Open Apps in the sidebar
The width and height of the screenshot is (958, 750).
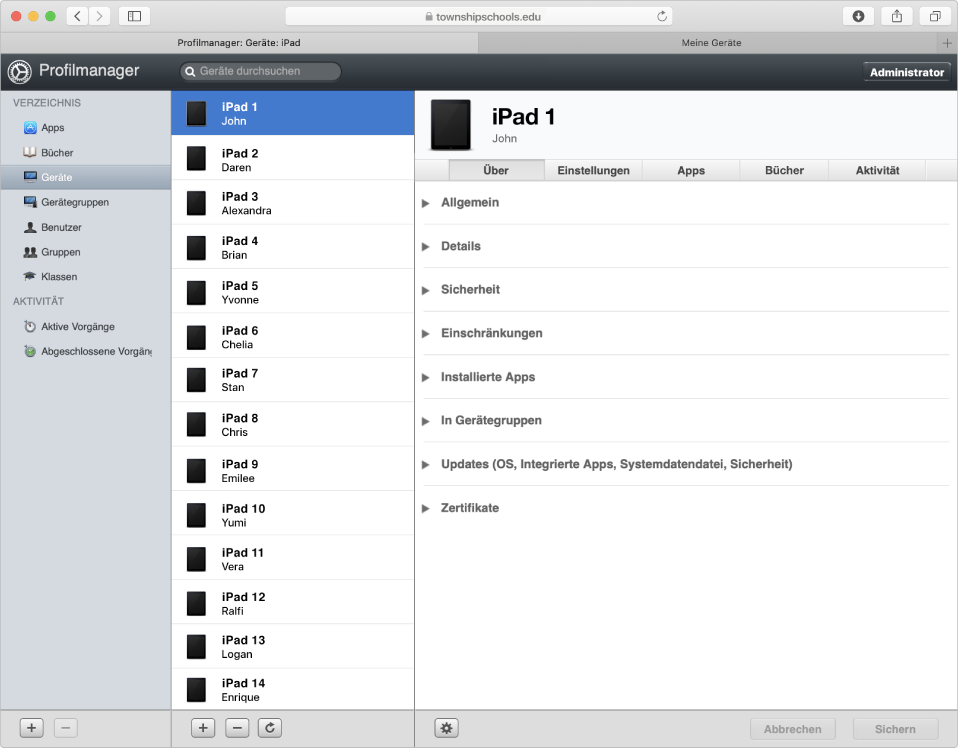[86, 128]
